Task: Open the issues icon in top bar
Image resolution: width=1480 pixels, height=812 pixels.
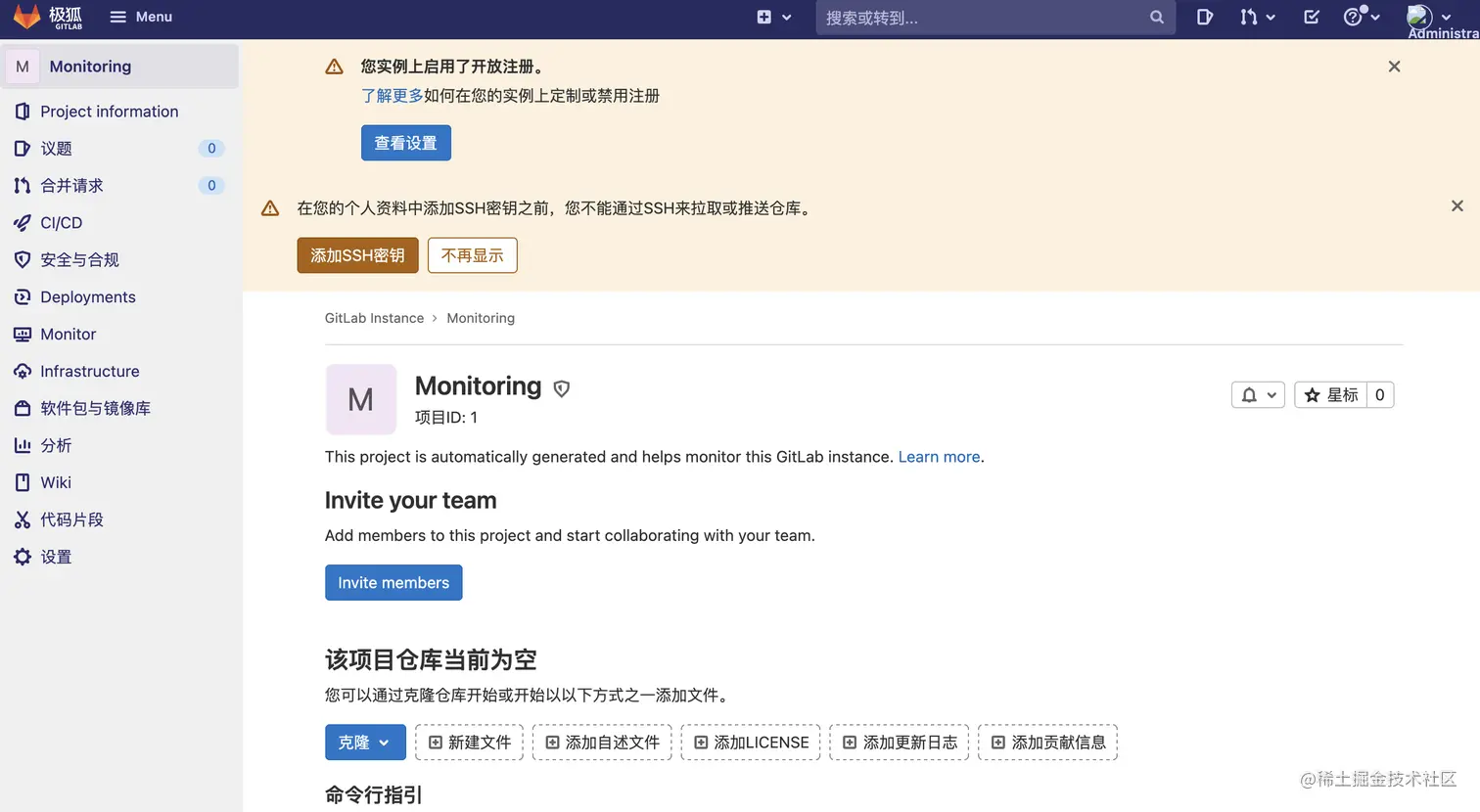Action: point(1205,17)
